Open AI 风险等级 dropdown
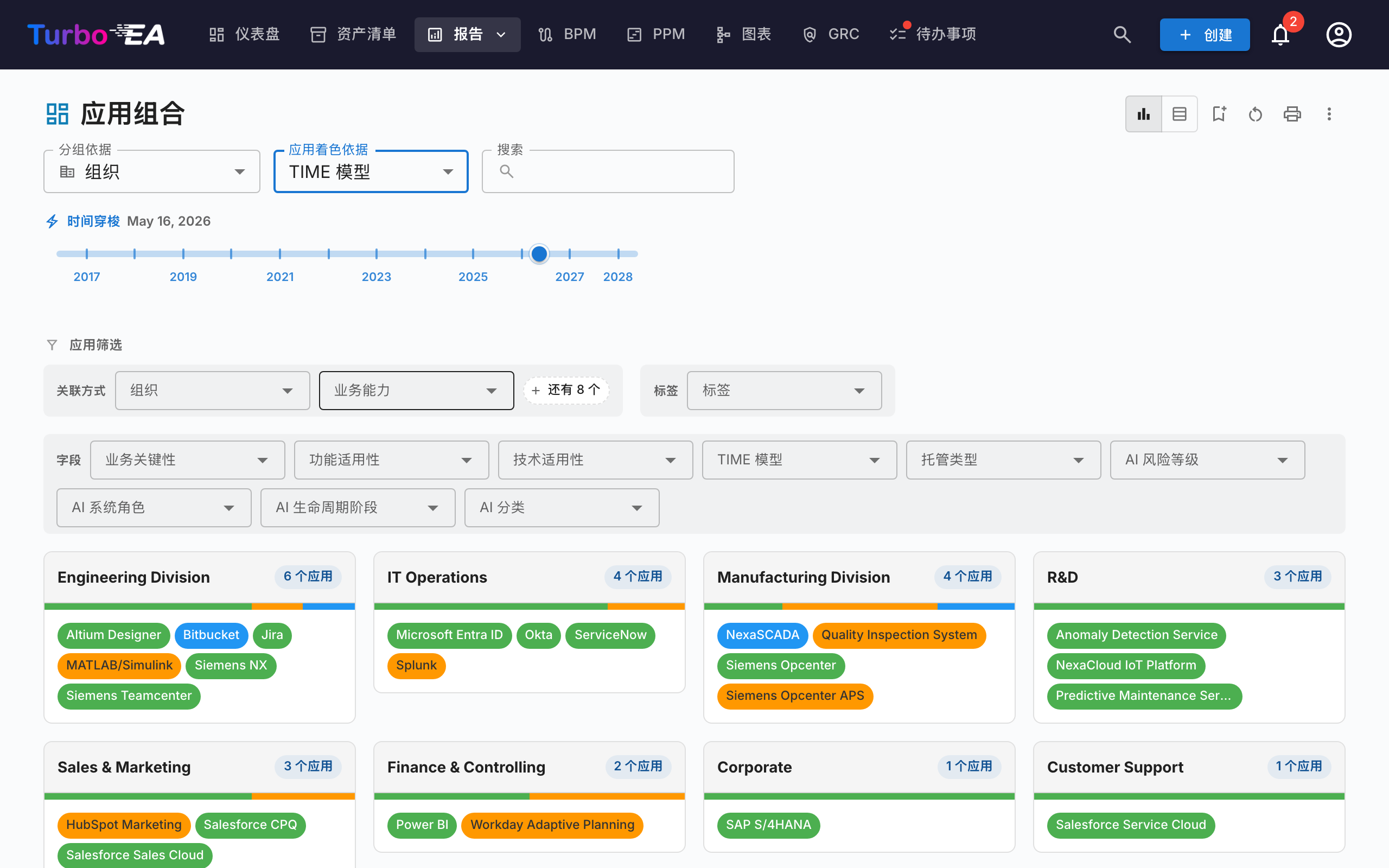 (1208, 460)
